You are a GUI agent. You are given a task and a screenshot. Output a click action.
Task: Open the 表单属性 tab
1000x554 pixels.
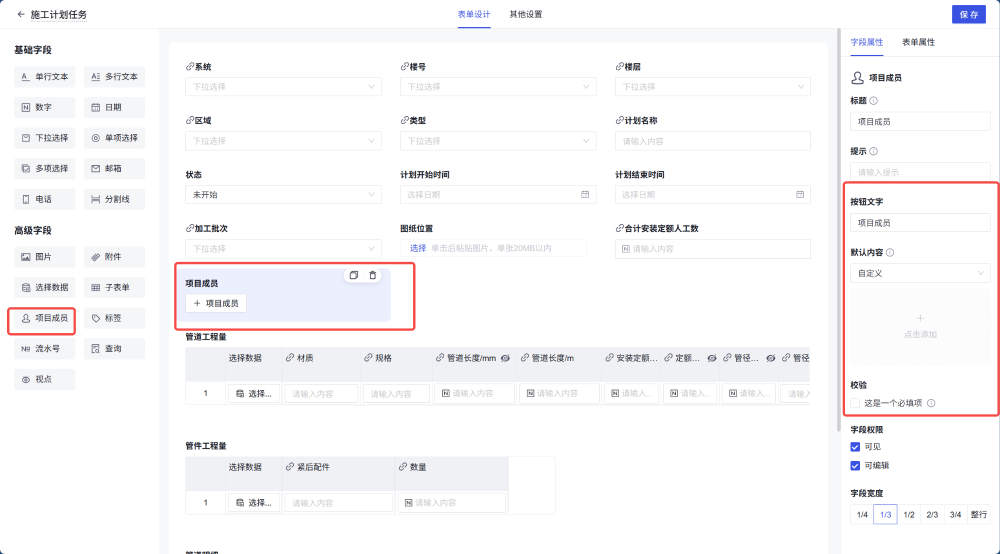click(918, 42)
